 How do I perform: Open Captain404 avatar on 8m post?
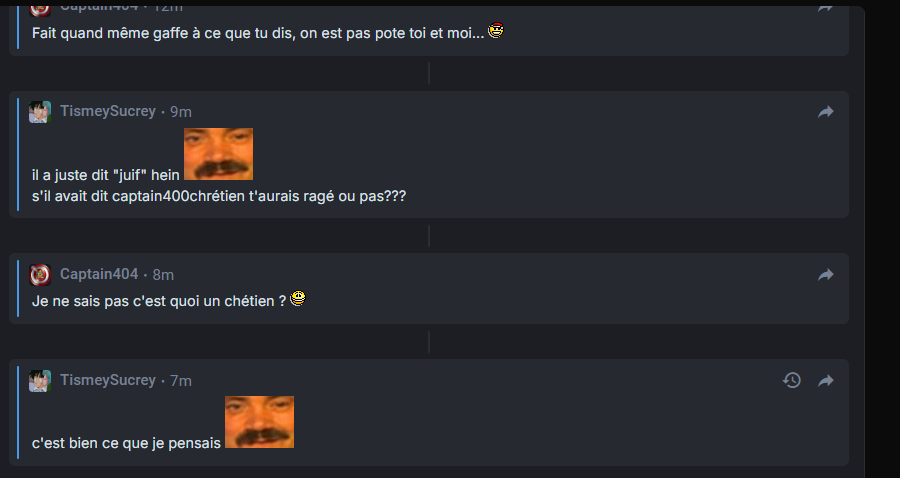[x=40, y=275]
